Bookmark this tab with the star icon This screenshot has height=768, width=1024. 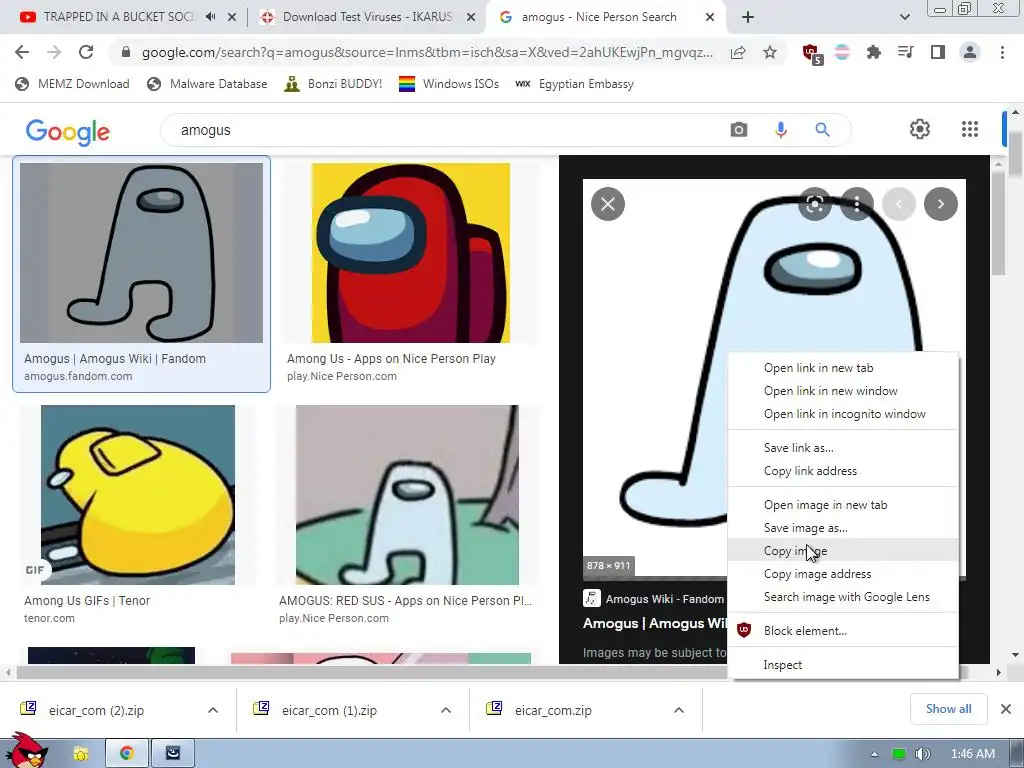tap(770, 52)
